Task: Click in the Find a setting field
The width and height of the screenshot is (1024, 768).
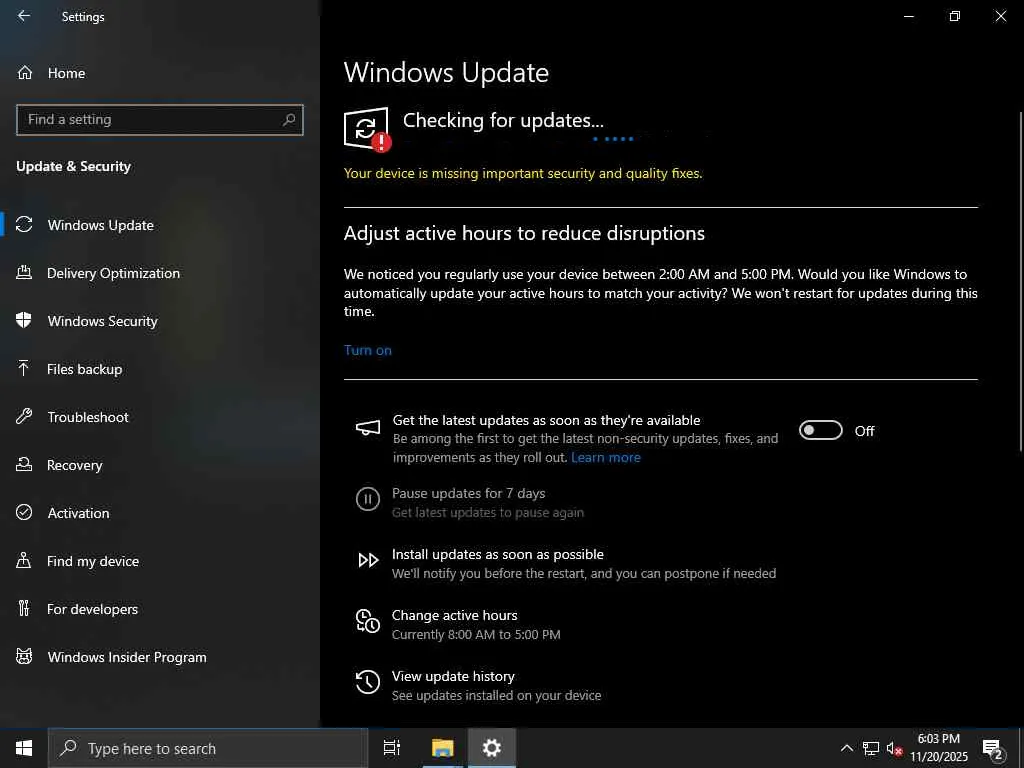Action: (160, 120)
